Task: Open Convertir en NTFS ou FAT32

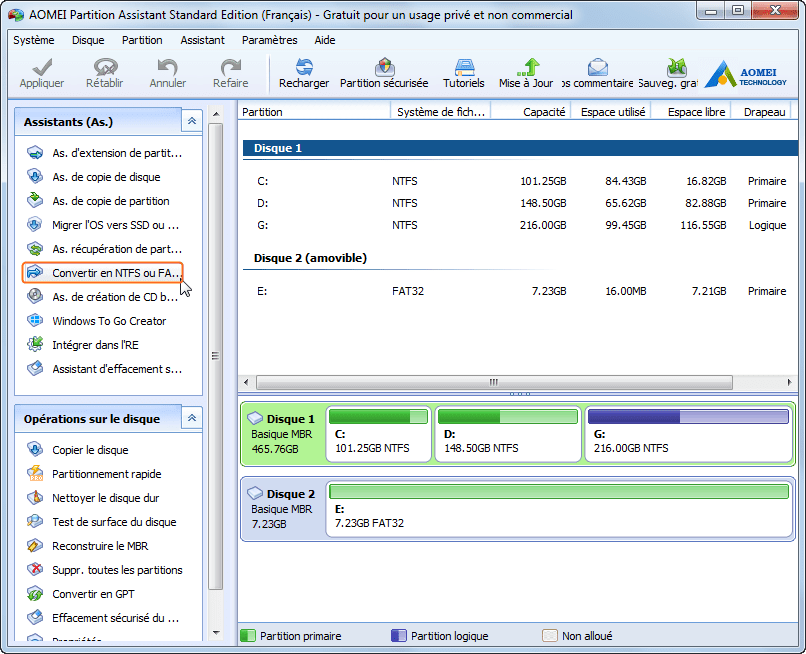Action: (x=103, y=273)
